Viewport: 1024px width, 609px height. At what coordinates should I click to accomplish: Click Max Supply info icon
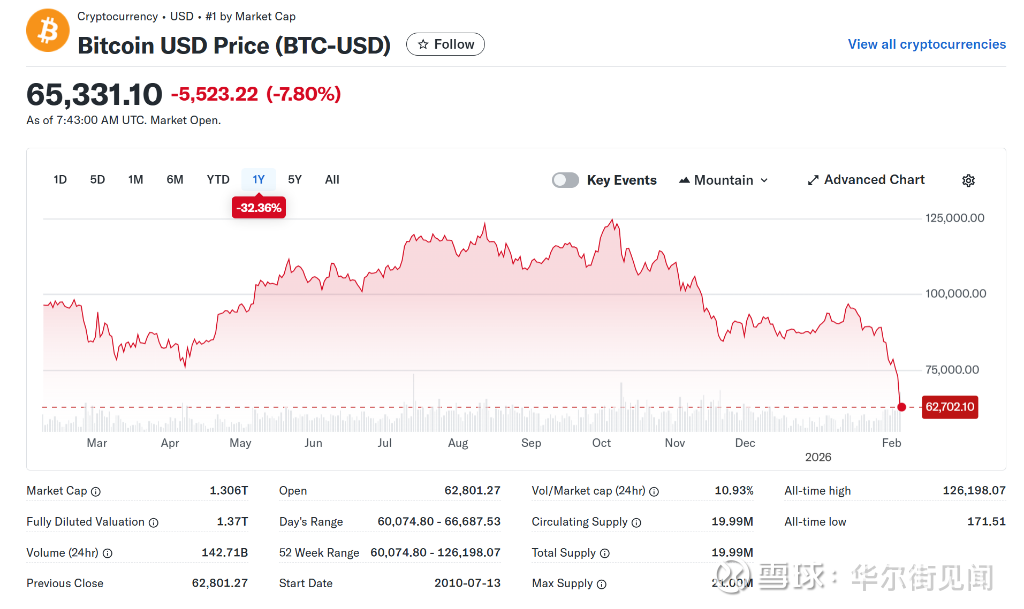click(x=601, y=584)
